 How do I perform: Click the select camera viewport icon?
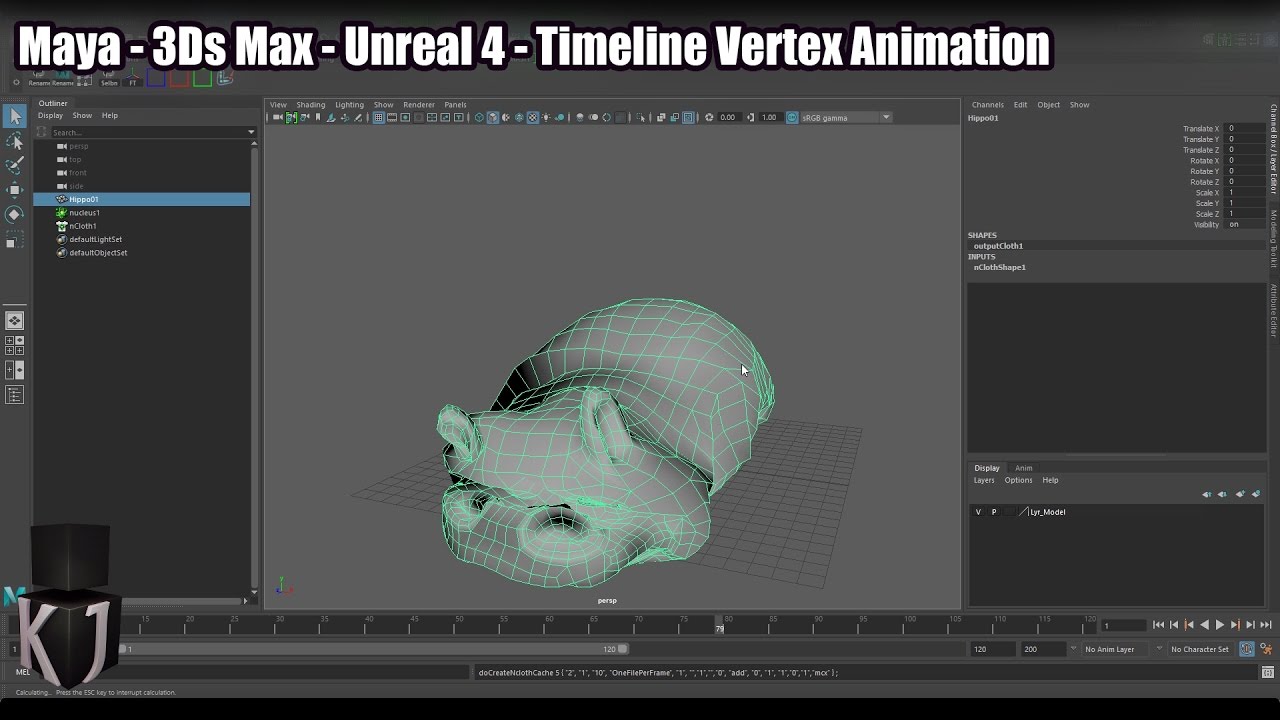pyautogui.click(x=278, y=117)
